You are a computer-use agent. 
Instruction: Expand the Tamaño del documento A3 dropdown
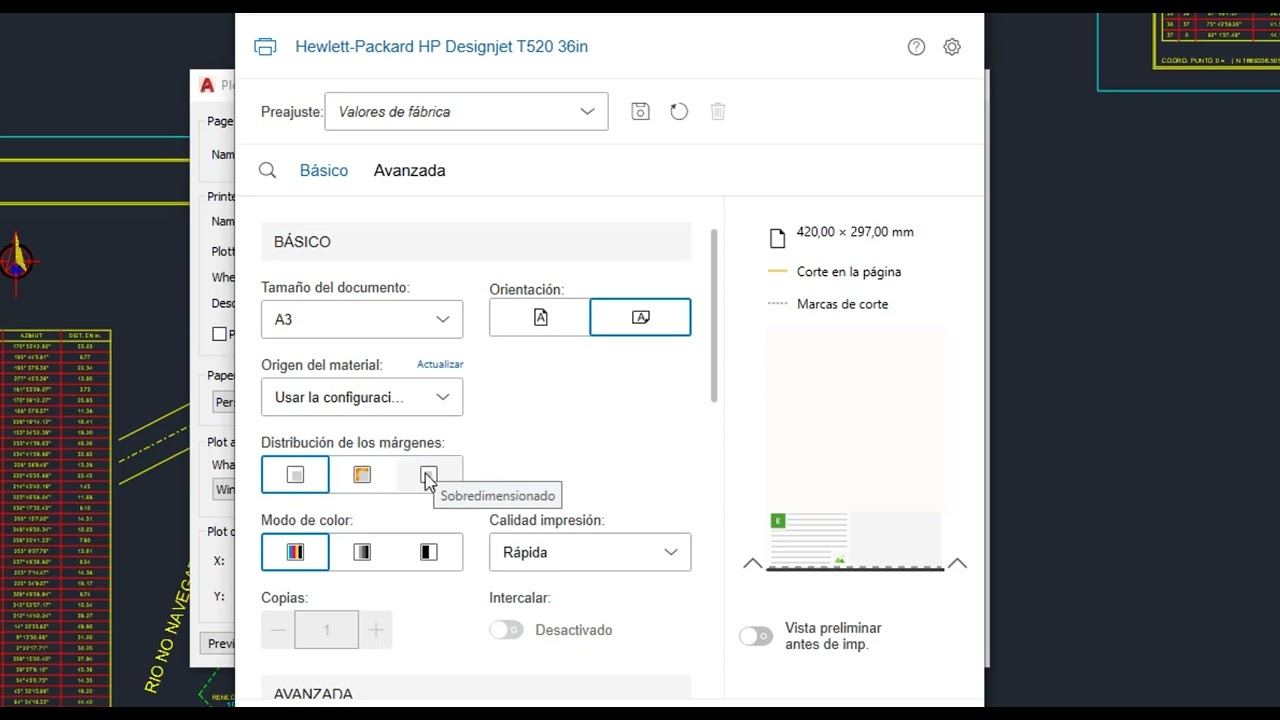pyautogui.click(x=362, y=319)
